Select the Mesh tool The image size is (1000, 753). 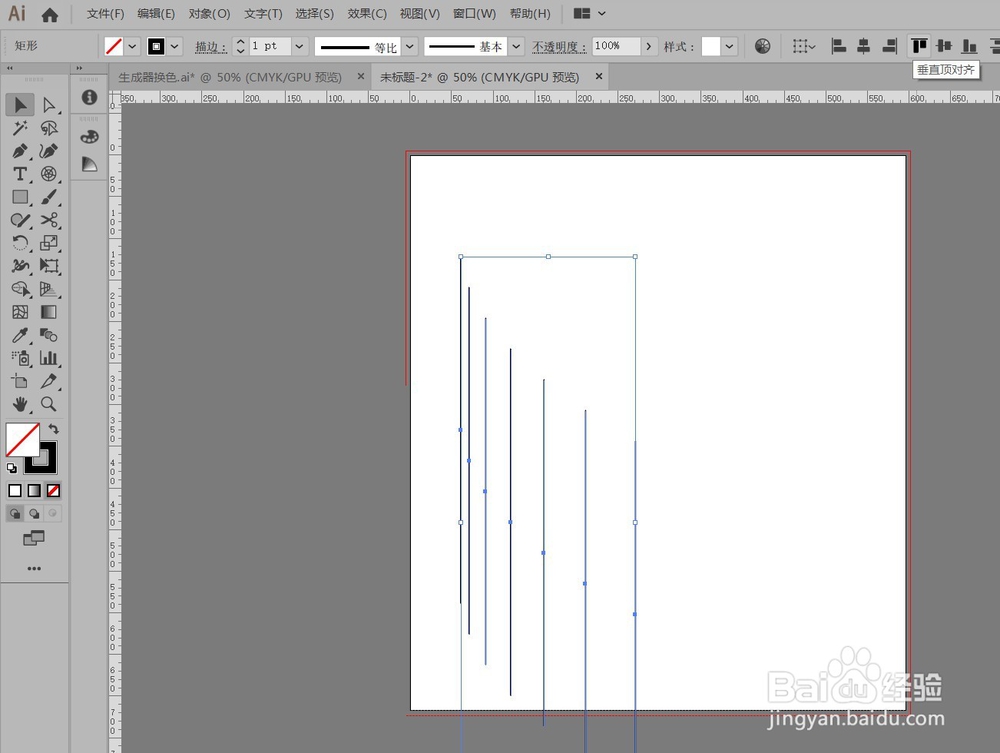click(20, 312)
